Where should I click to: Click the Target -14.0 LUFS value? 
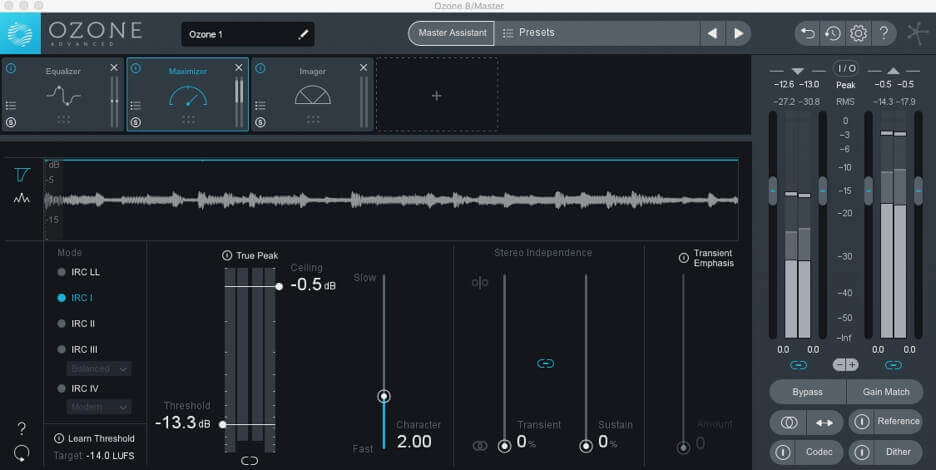click(x=110, y=456)
